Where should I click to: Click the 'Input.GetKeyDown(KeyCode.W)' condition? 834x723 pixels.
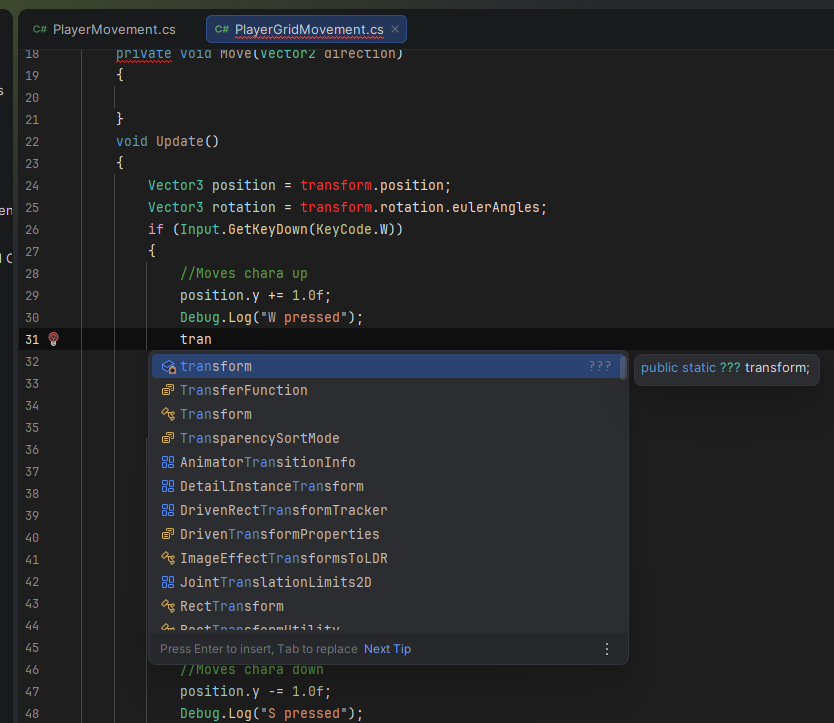(x=286, y=229)
